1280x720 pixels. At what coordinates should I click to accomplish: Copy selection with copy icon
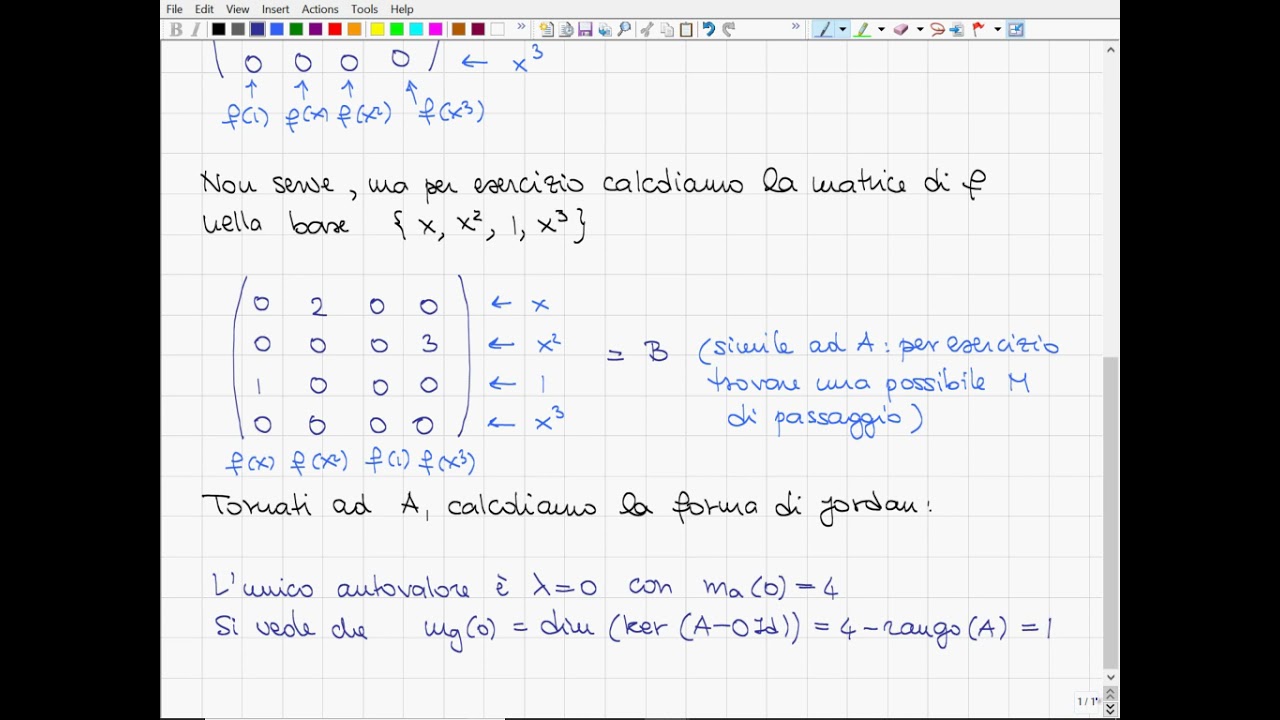click(x=667, y=29)
